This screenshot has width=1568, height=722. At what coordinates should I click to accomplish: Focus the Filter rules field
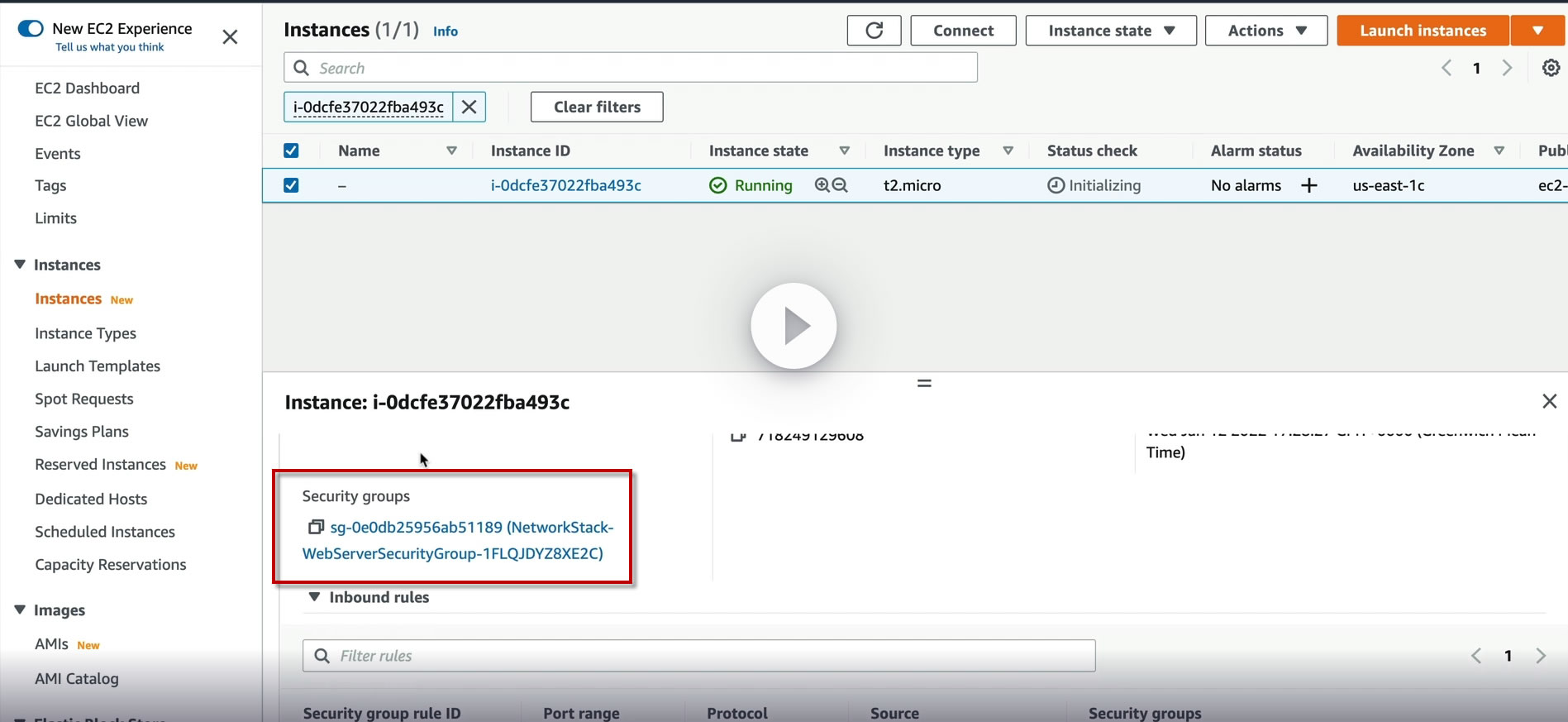coord(699,656)
